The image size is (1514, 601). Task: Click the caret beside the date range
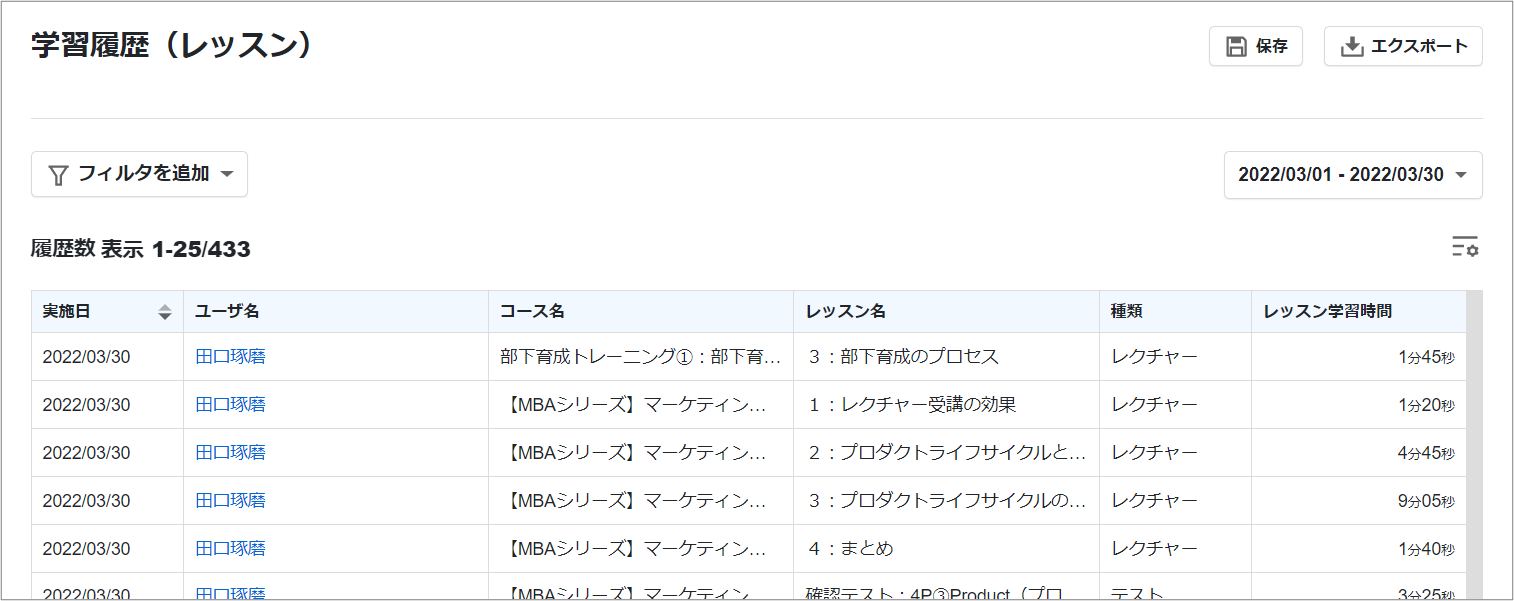click(x=1461, y=175)
